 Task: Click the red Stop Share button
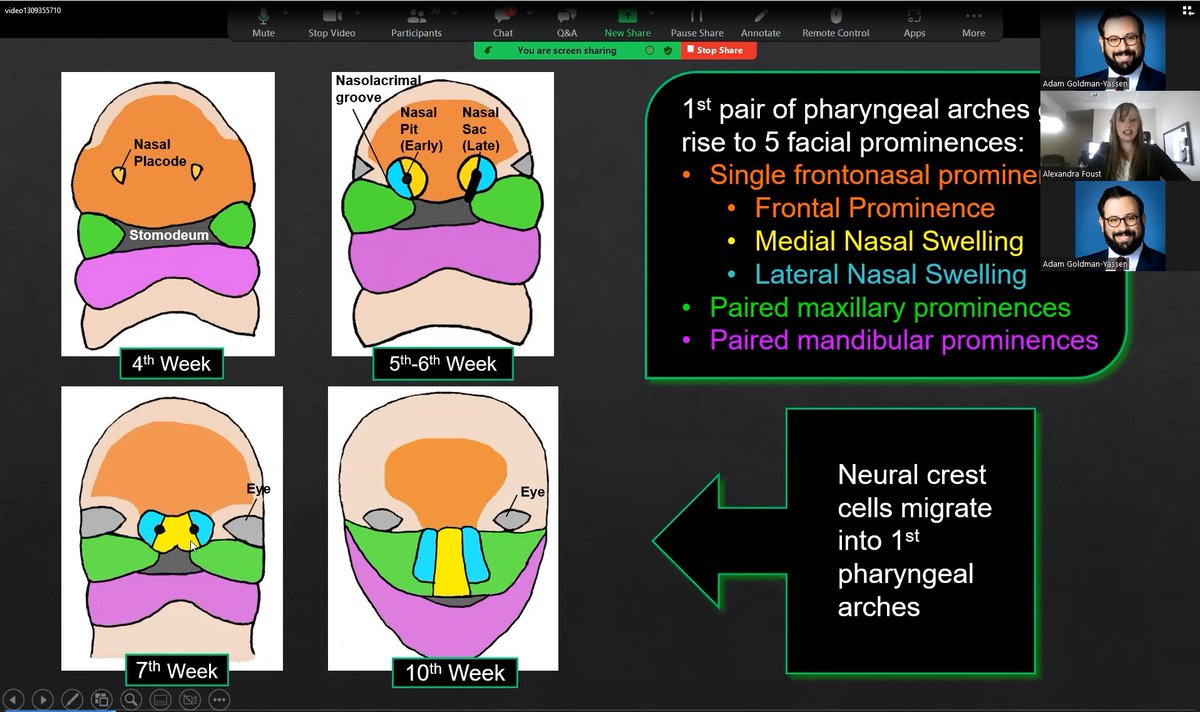tap(717, 50)
